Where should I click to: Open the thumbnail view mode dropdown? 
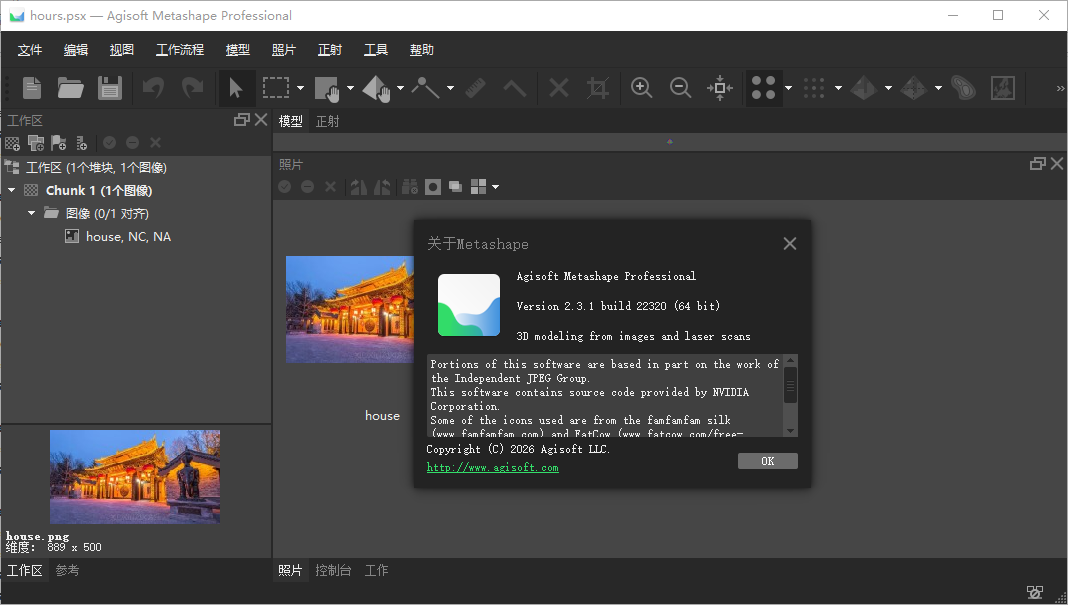pos(495,187)
